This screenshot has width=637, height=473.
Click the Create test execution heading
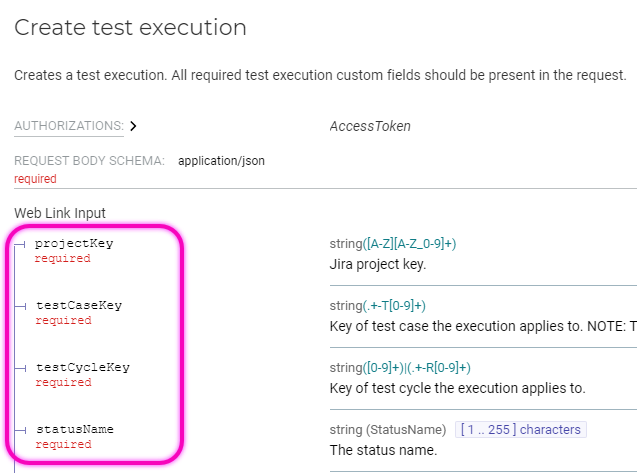[130, 28]
